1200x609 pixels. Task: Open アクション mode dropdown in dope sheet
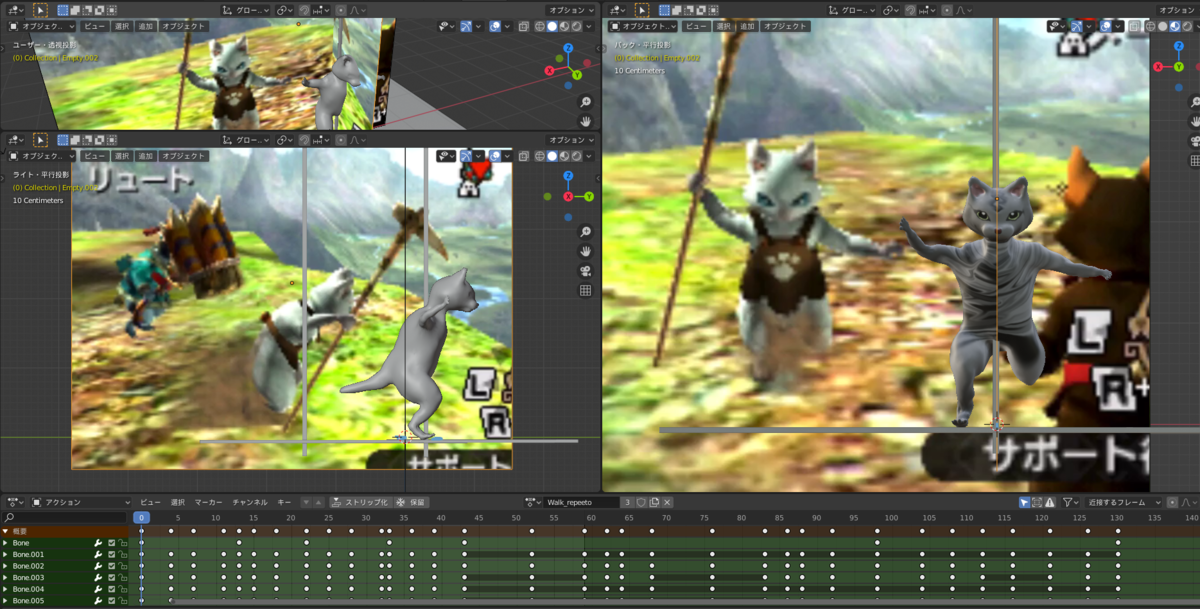click(x=80, y=502)
